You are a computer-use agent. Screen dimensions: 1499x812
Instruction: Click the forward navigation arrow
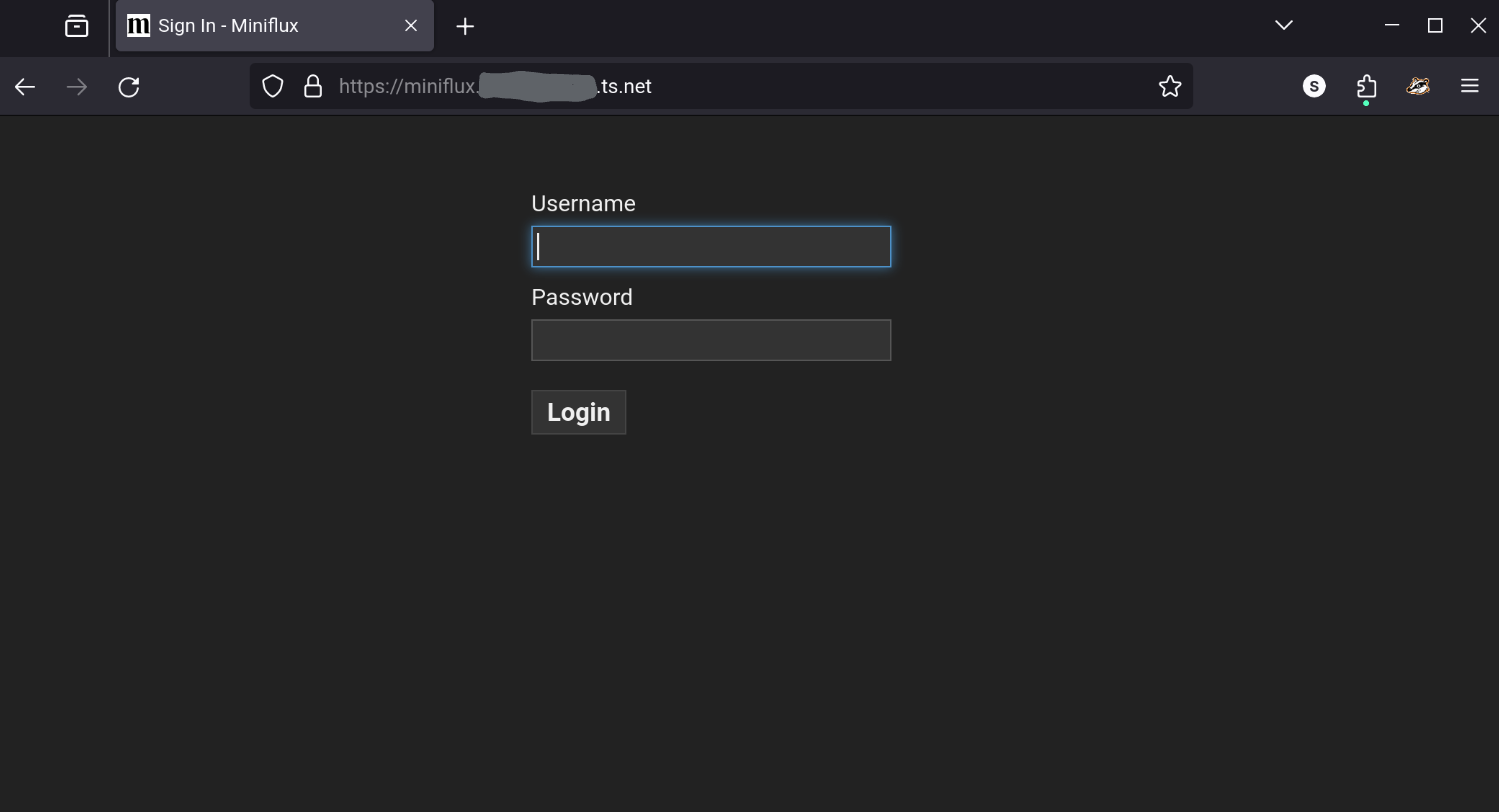(77, 87)
